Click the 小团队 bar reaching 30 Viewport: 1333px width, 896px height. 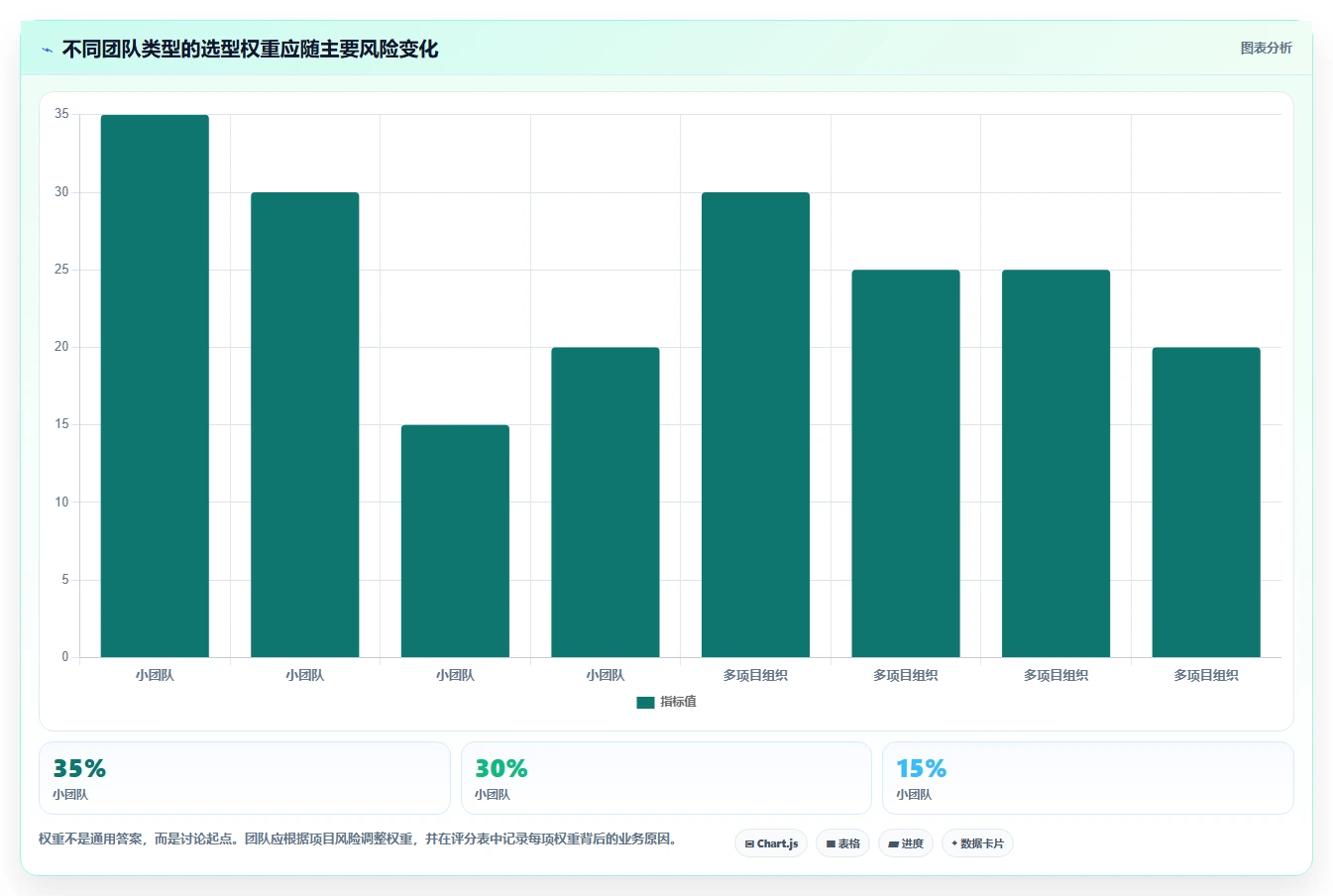tap(305, 424)
